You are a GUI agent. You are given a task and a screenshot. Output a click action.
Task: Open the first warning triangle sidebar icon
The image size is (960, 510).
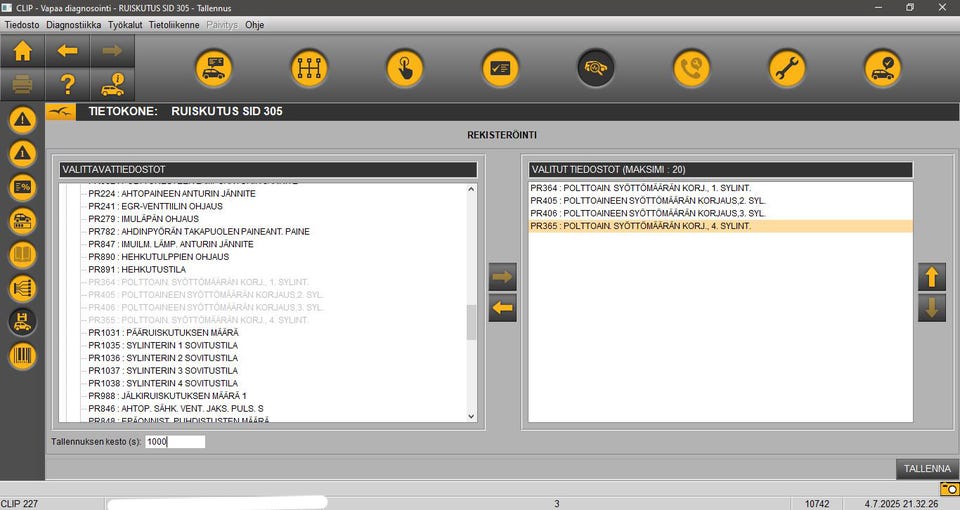click(23, 119)
